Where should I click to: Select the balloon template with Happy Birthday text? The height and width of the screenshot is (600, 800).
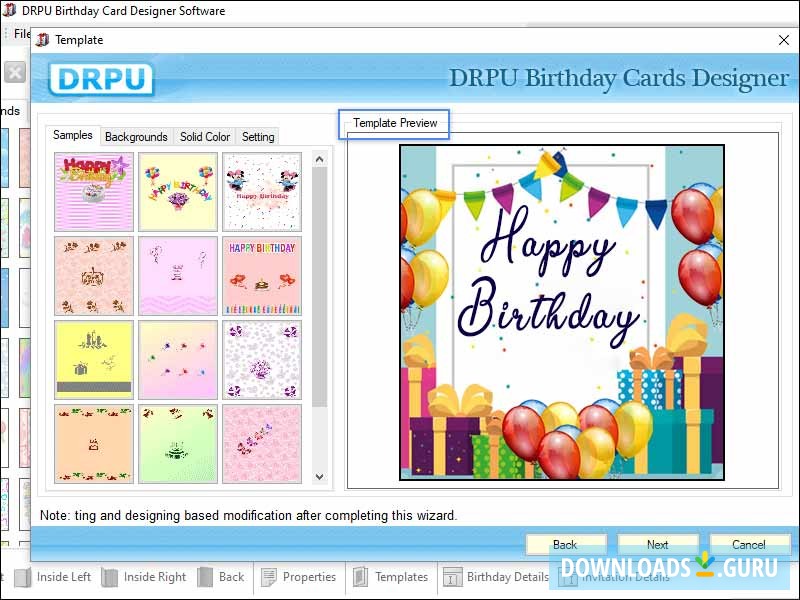[x=178, y=191]
